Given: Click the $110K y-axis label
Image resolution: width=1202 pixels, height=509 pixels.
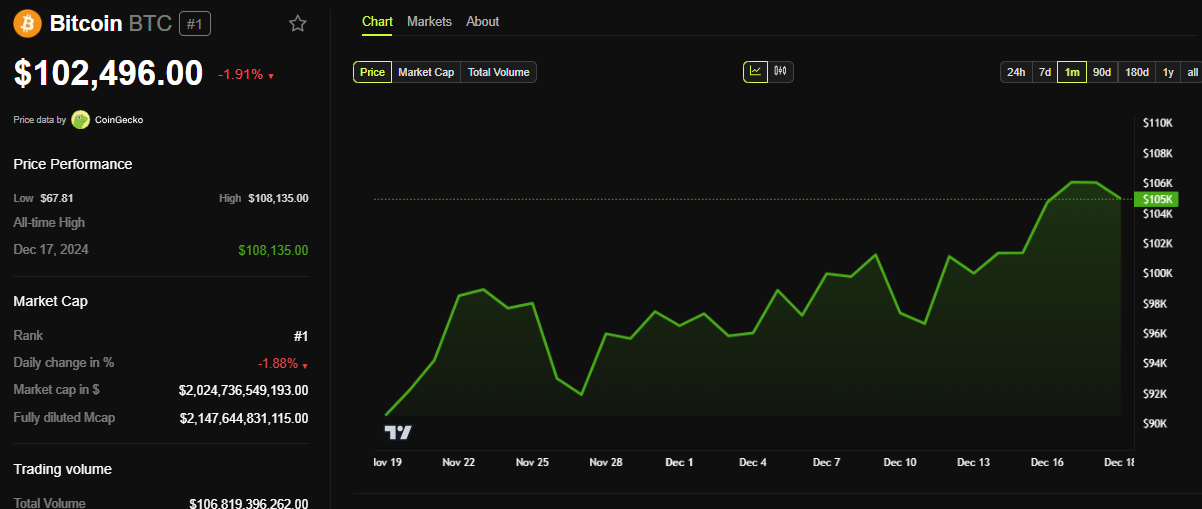Looking at the screenshot, I should (1157, 122).
